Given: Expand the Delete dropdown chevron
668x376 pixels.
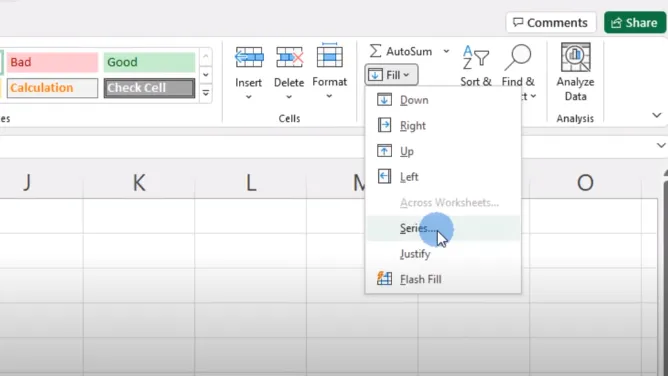Looking at the screenshot, I should click(289, 97).
